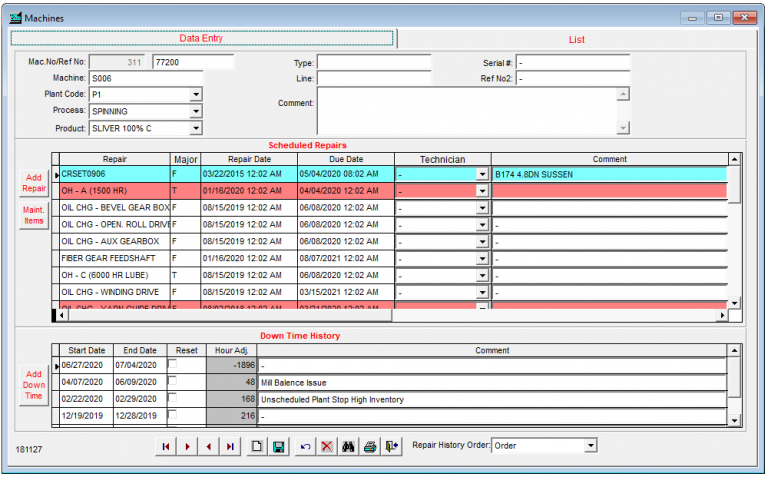Toggle Reset checkbox for 12/19/2019 downtime

click(x=172, y=414)
